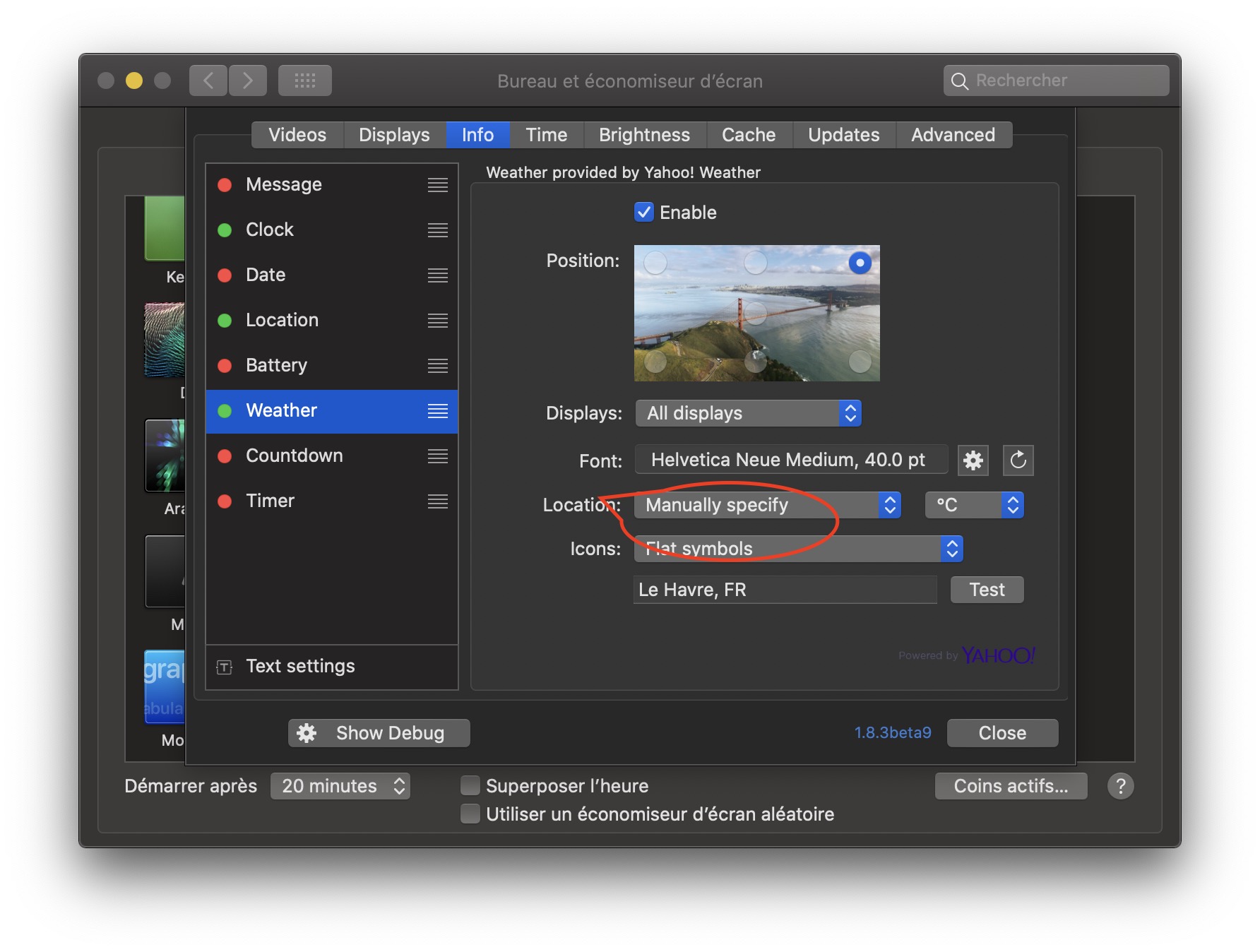Click the search magnifier icon
1260x952 pixels.
pos(959,81)
